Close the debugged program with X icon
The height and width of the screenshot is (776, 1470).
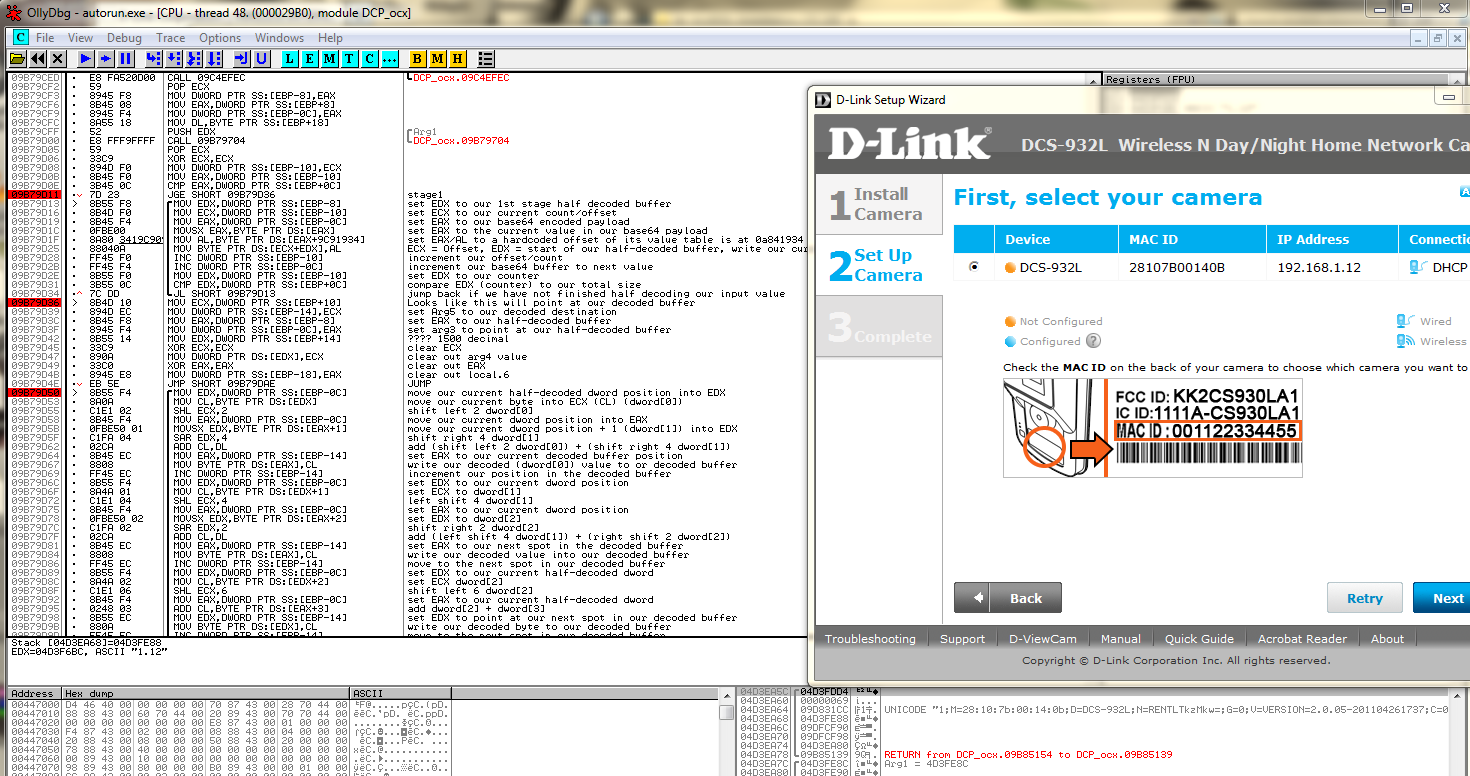pos(57,59)
